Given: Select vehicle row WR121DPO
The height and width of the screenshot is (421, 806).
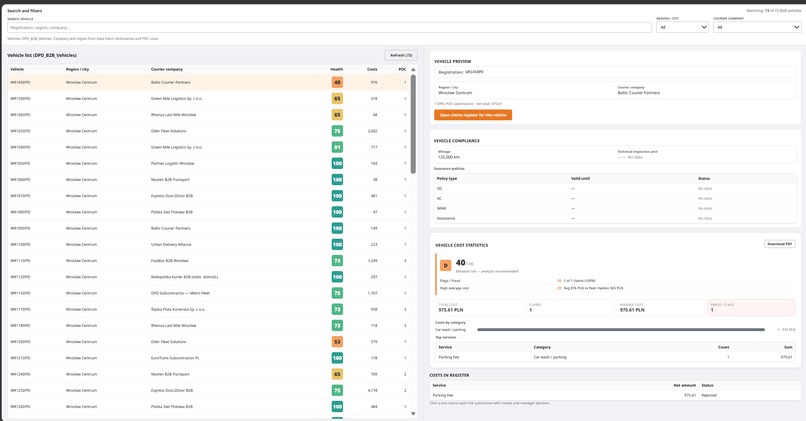Looking at the screenshot, I should click(208, 358).
